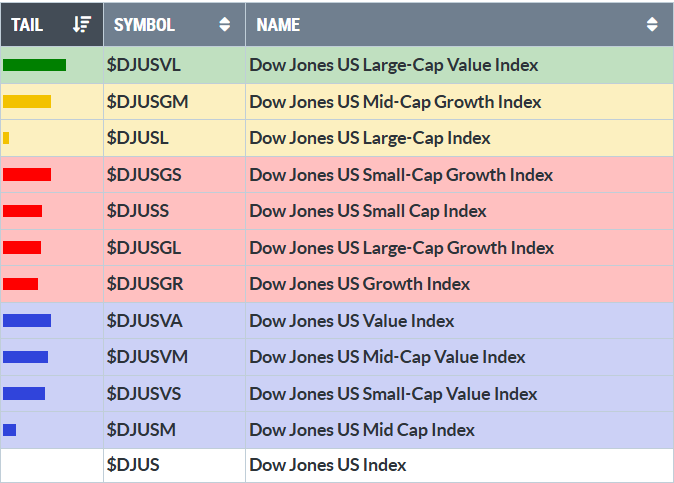Viewport: 674px width, 483px height.
Task: Sort by SYMBOL column arrows
Action: (224, 24)
